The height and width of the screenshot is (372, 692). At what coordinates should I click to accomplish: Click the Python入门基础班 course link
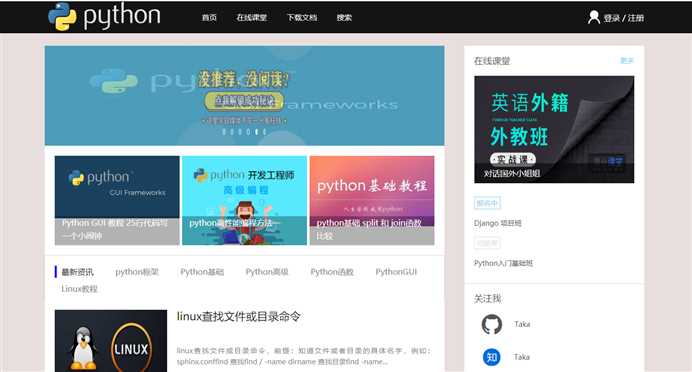click(504, 263)
